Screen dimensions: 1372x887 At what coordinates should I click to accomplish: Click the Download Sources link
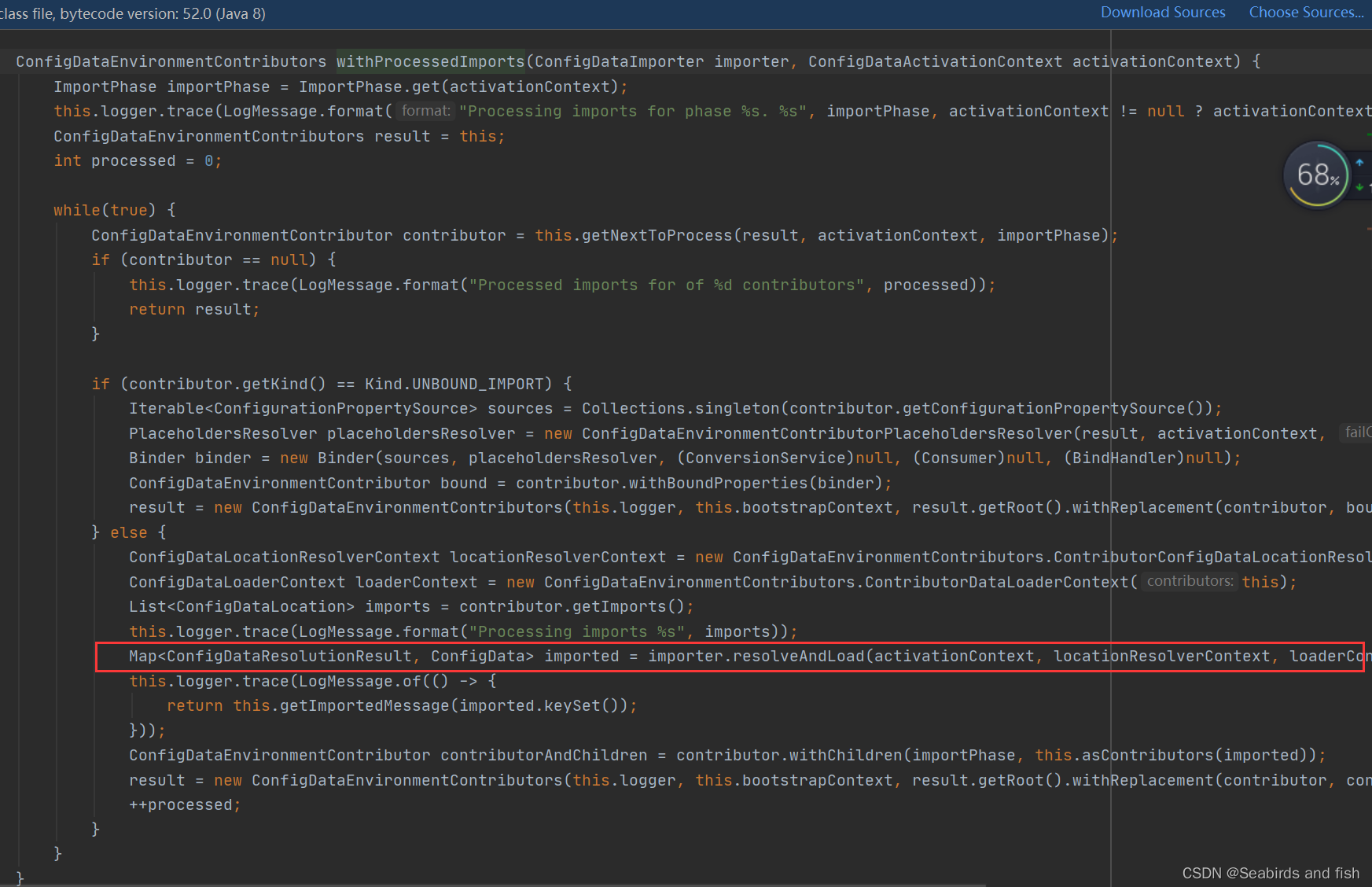pyautogui.click(x=1163, y=13)
